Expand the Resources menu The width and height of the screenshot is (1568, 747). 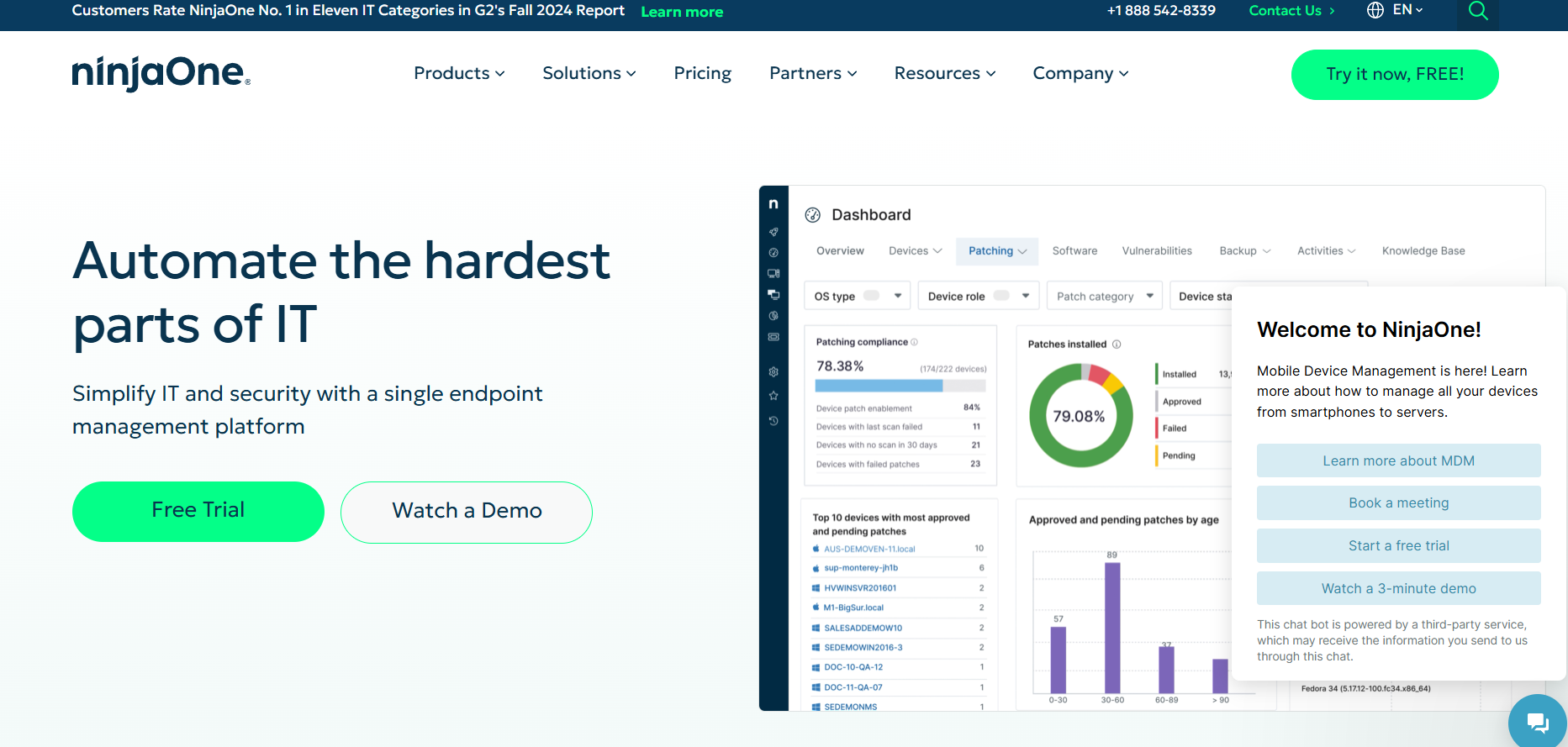(x=945, y=74)
